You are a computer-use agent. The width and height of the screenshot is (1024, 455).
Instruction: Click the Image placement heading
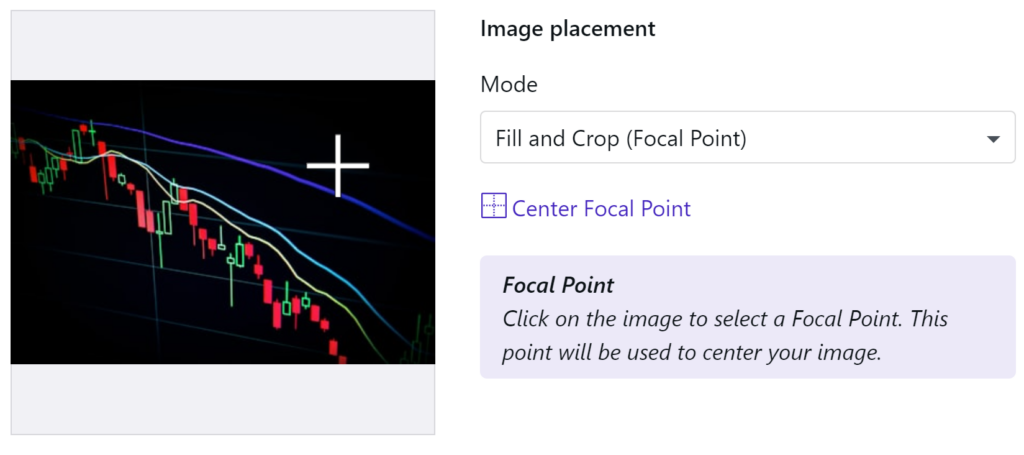tap(568, 29)
